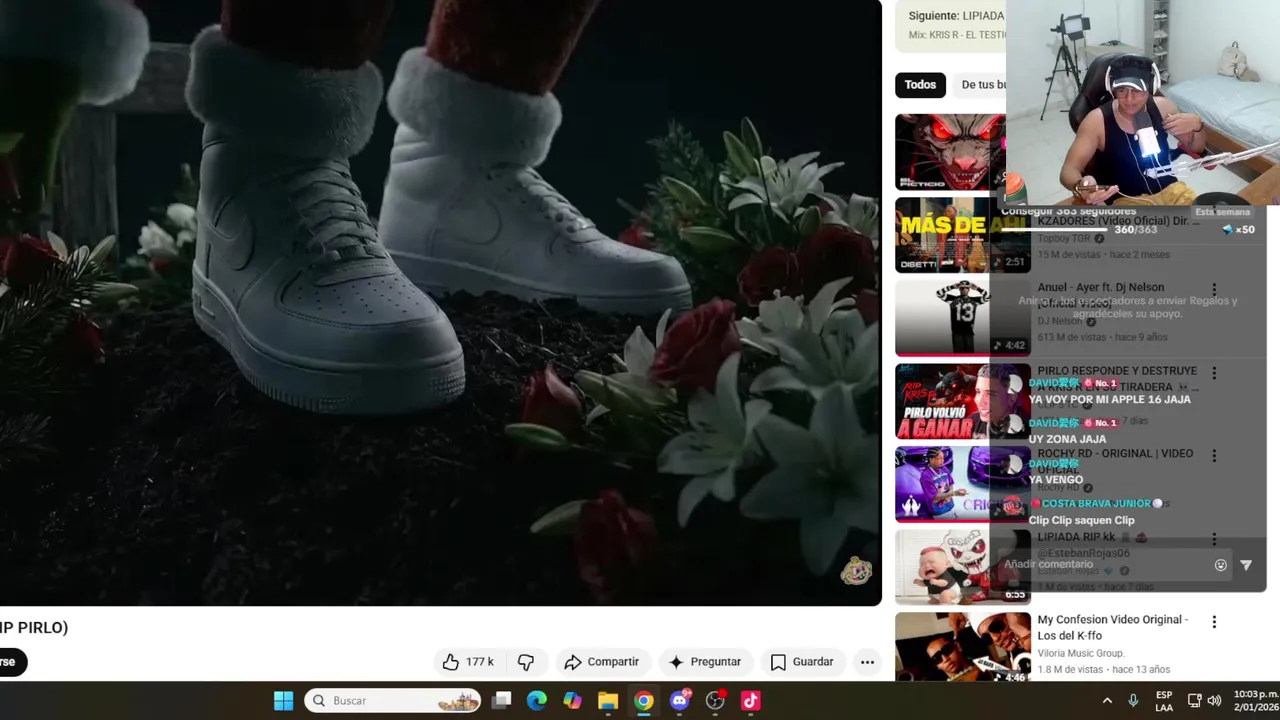Open the three-dot more actions menu under the video
Image resolution: width=1280 pixels, height=720 pixels.
point(867,662)
